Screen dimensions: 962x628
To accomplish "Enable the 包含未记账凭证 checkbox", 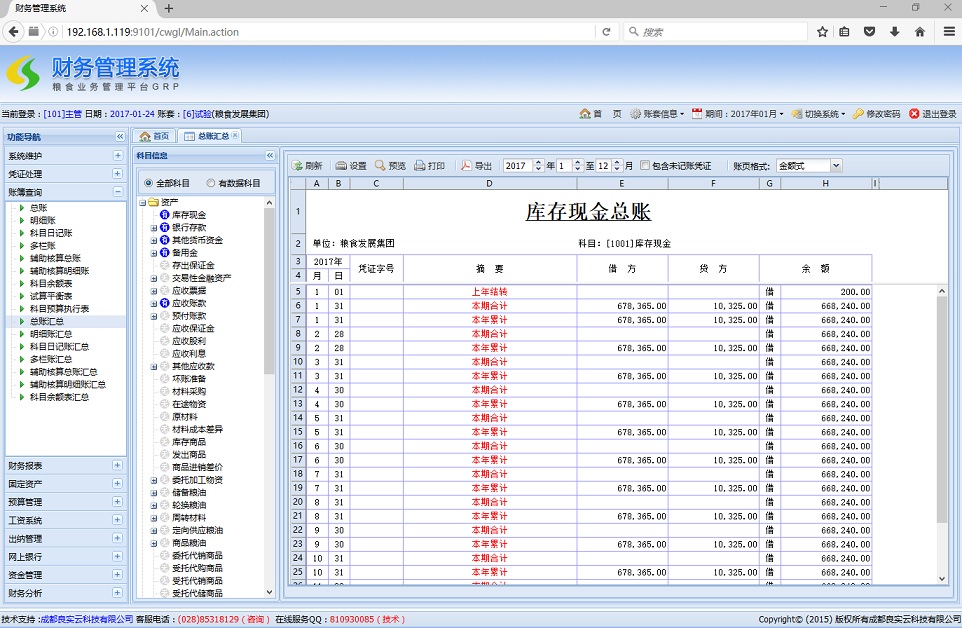I will (645, 166).
